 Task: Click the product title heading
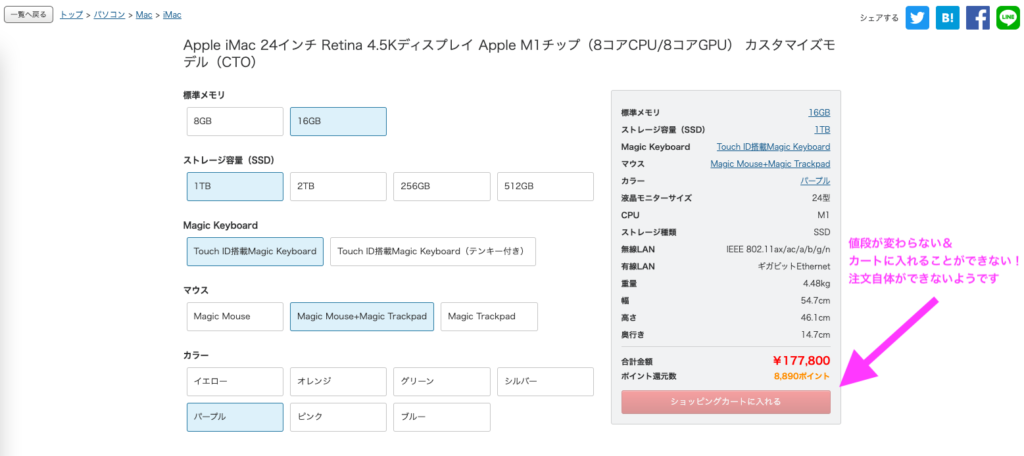click(509, 54)
